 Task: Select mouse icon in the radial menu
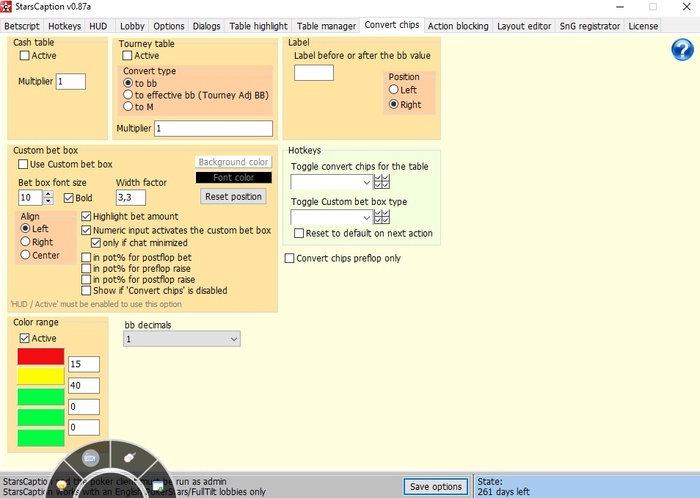[x=129, y=458]
